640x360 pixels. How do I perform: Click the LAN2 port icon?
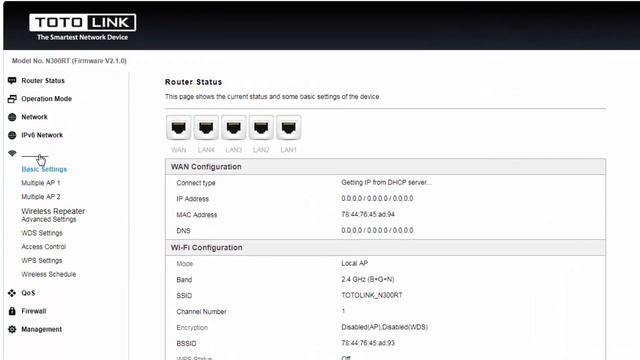(261, 128)
